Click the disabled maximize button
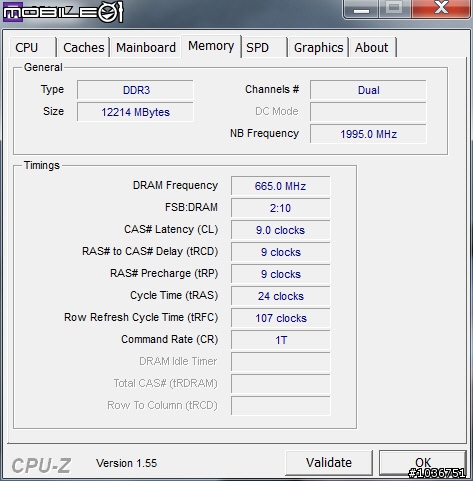The height and width of the screenshot is (481, 473). coord(395,8)
